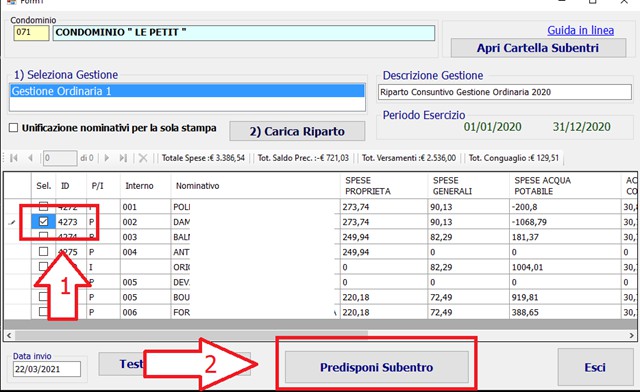Click the Nominativo column header
Image resolution: width=640 pixels, height=392 pixels.
tap(255, 186)
